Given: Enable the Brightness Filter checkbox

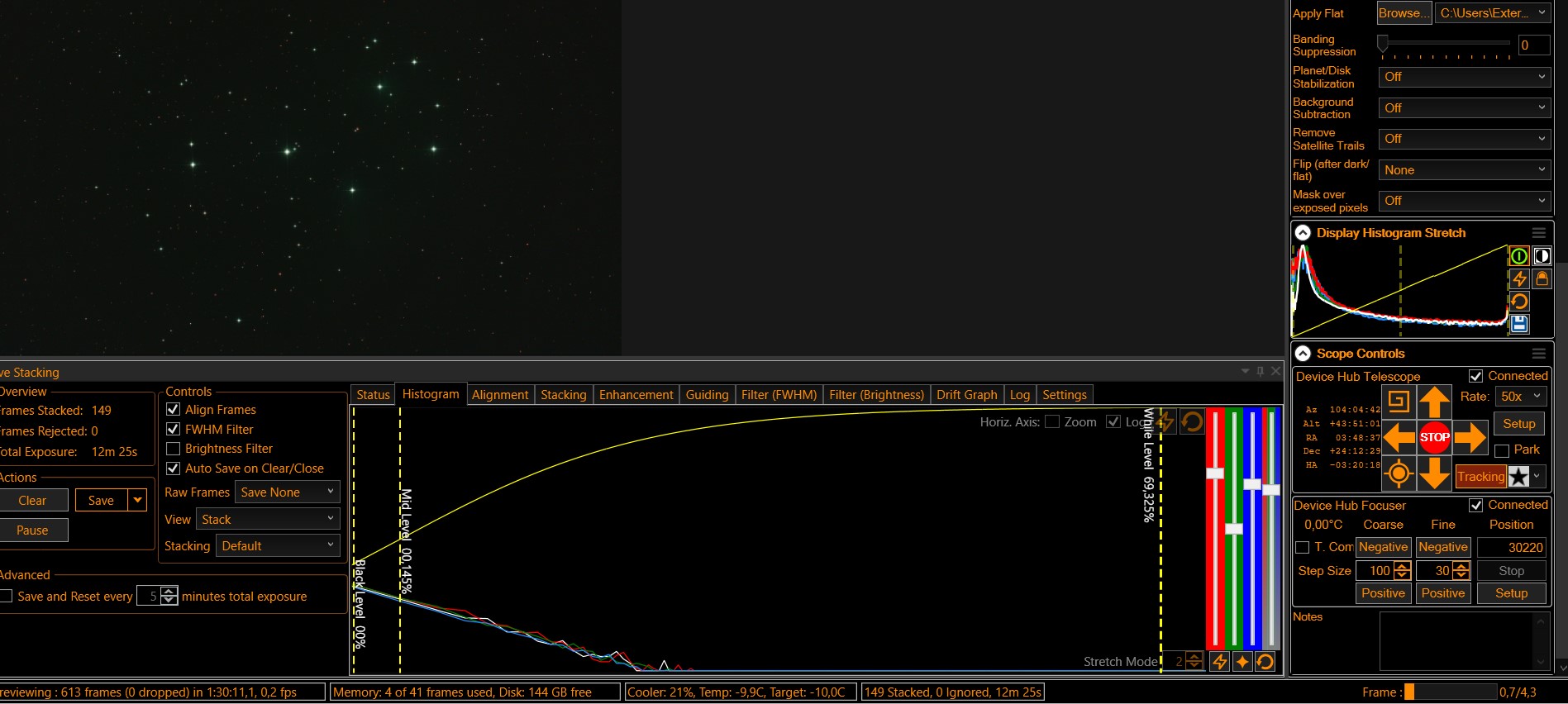Looking at the screenshot, I should (174, 449).
